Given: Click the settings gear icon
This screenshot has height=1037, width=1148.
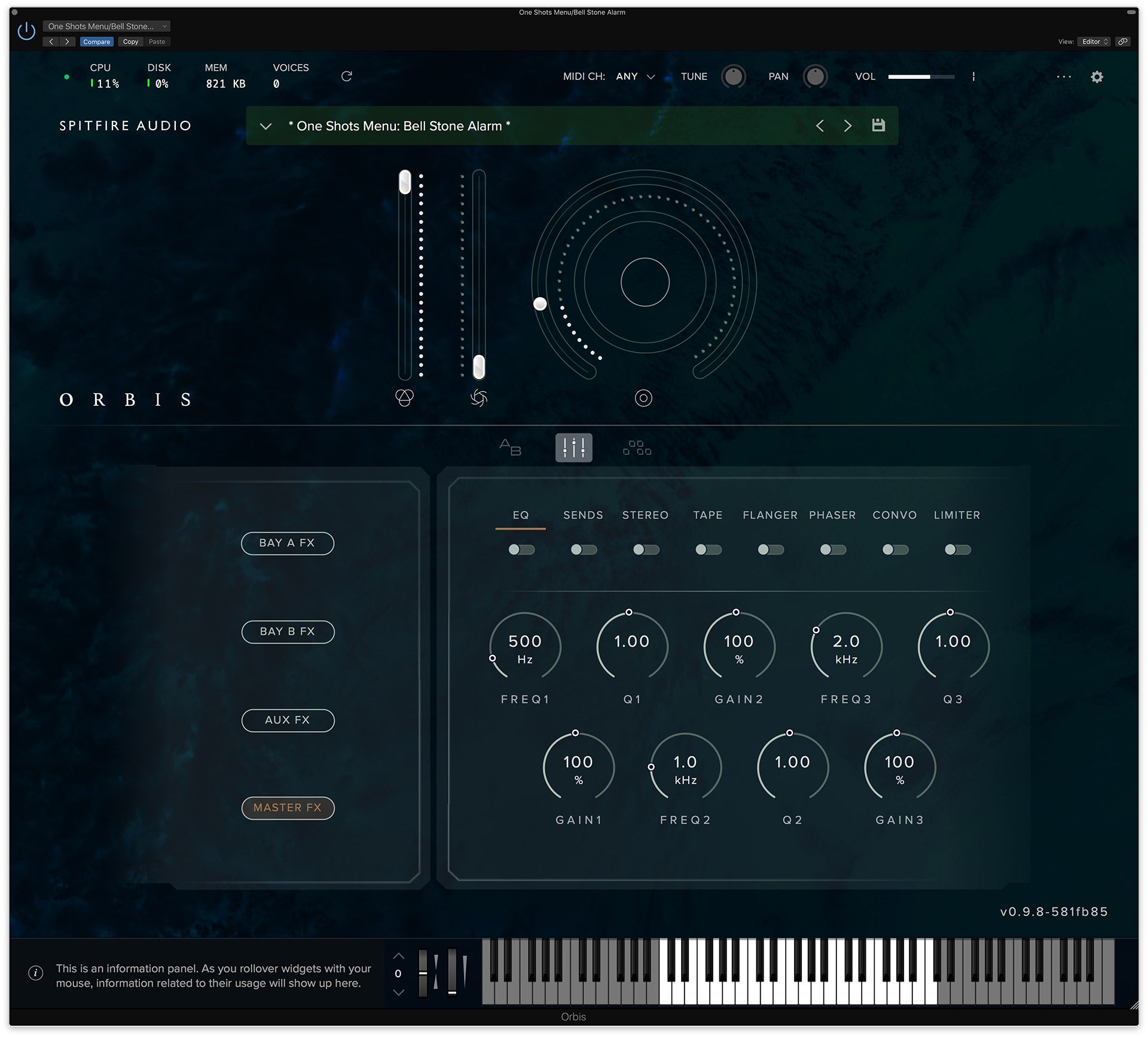Looking at the screenshot, I should click(1097, 77).
